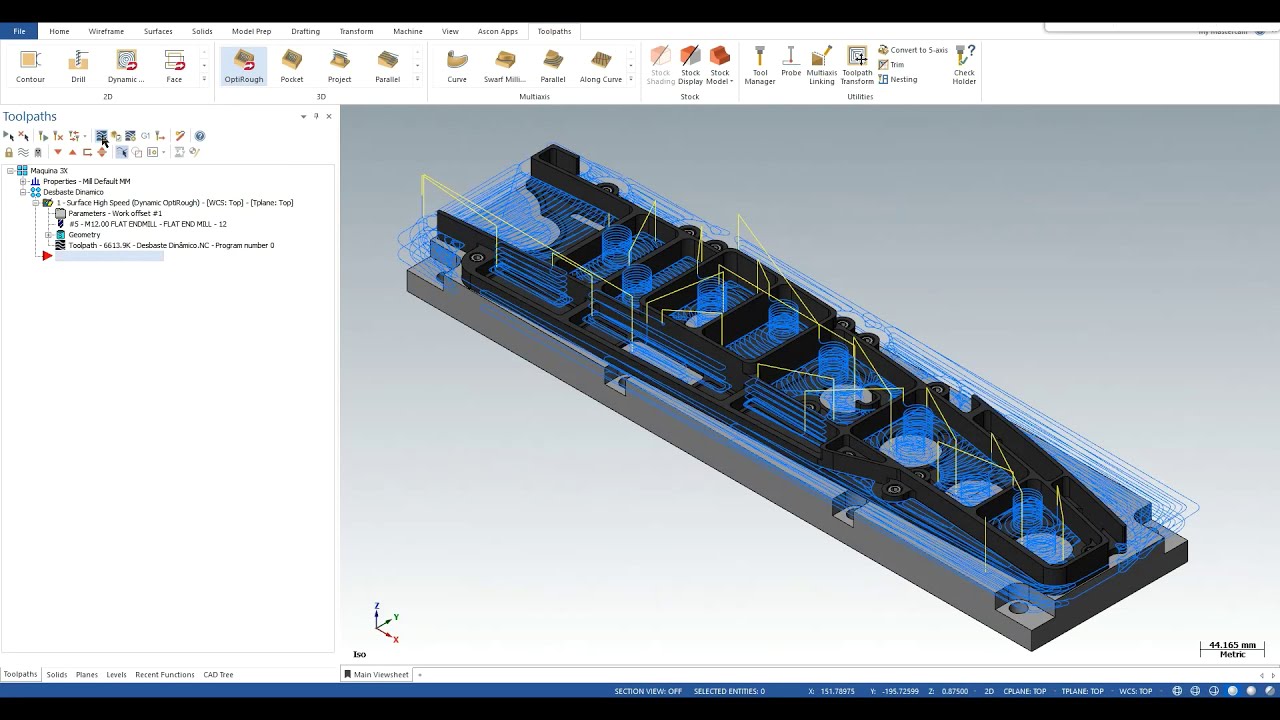The height and width of the screenshot is (720, 1280).
Task: Open the Tool Manager
Action: [760, 66]
